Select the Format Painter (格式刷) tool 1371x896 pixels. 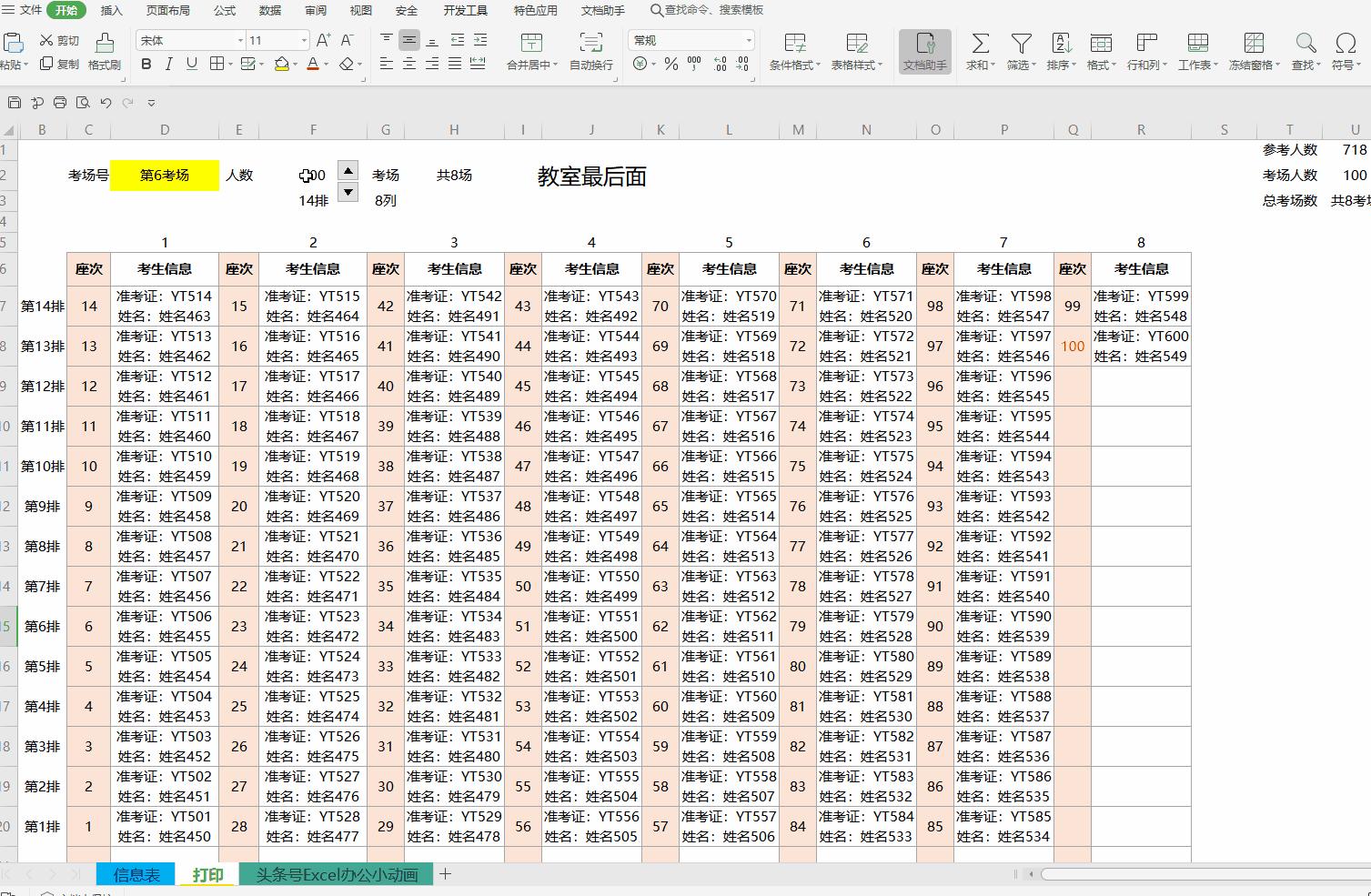(x=105, y=52)
